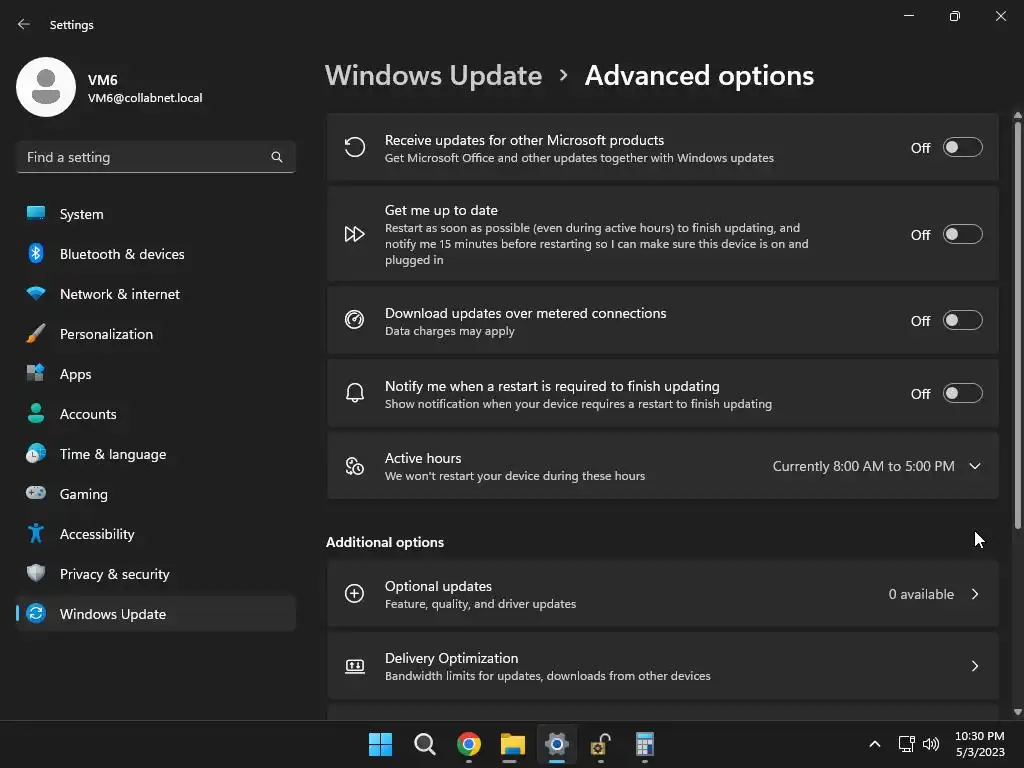Click the scrollbar down arrow
This screenshot has width=1024, height=768.
(1017, 712)
